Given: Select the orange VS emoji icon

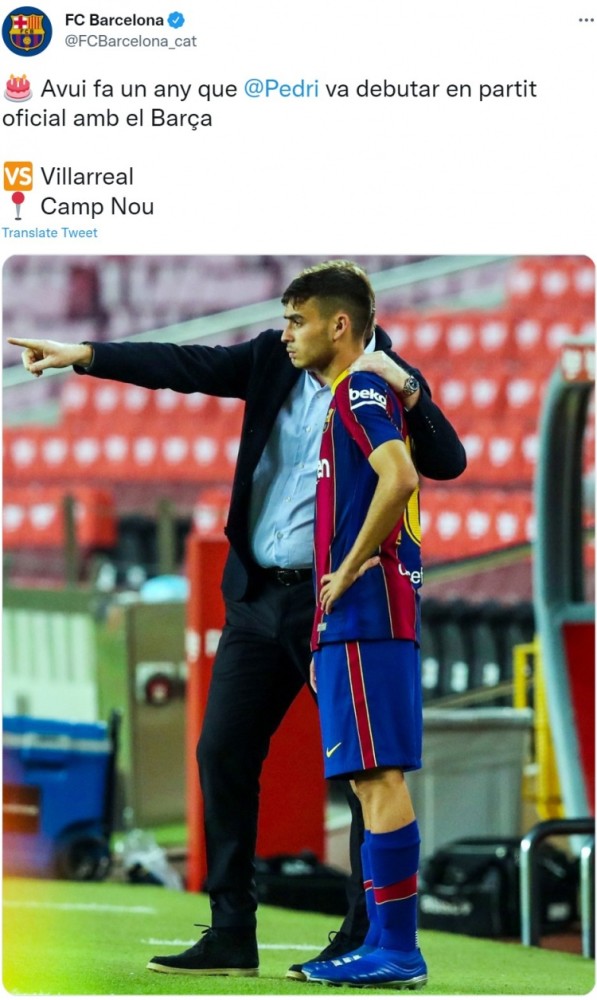Looking at the screenshot, I should tap(18, 177).
